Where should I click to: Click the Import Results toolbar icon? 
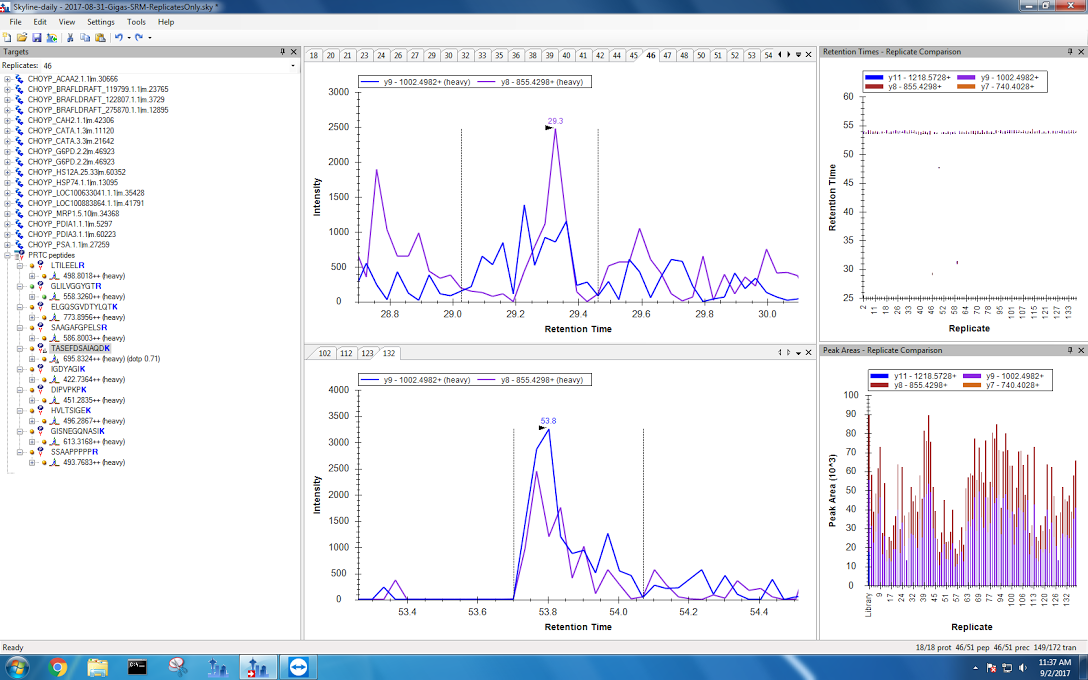click(x=51, y=37)
